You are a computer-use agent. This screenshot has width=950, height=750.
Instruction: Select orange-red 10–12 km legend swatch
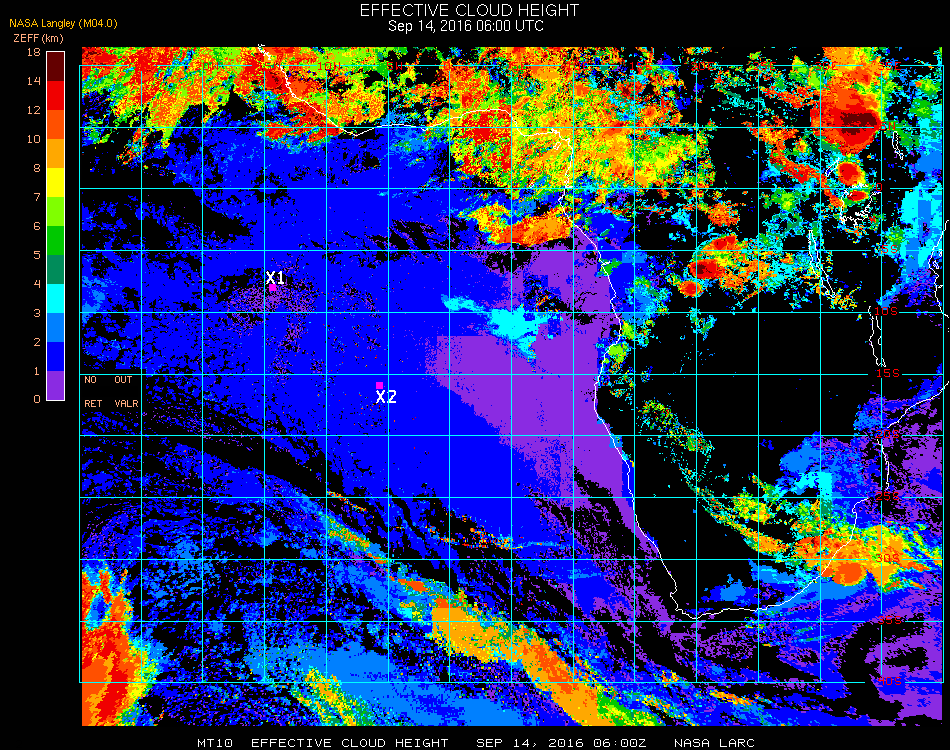point(55,125)
